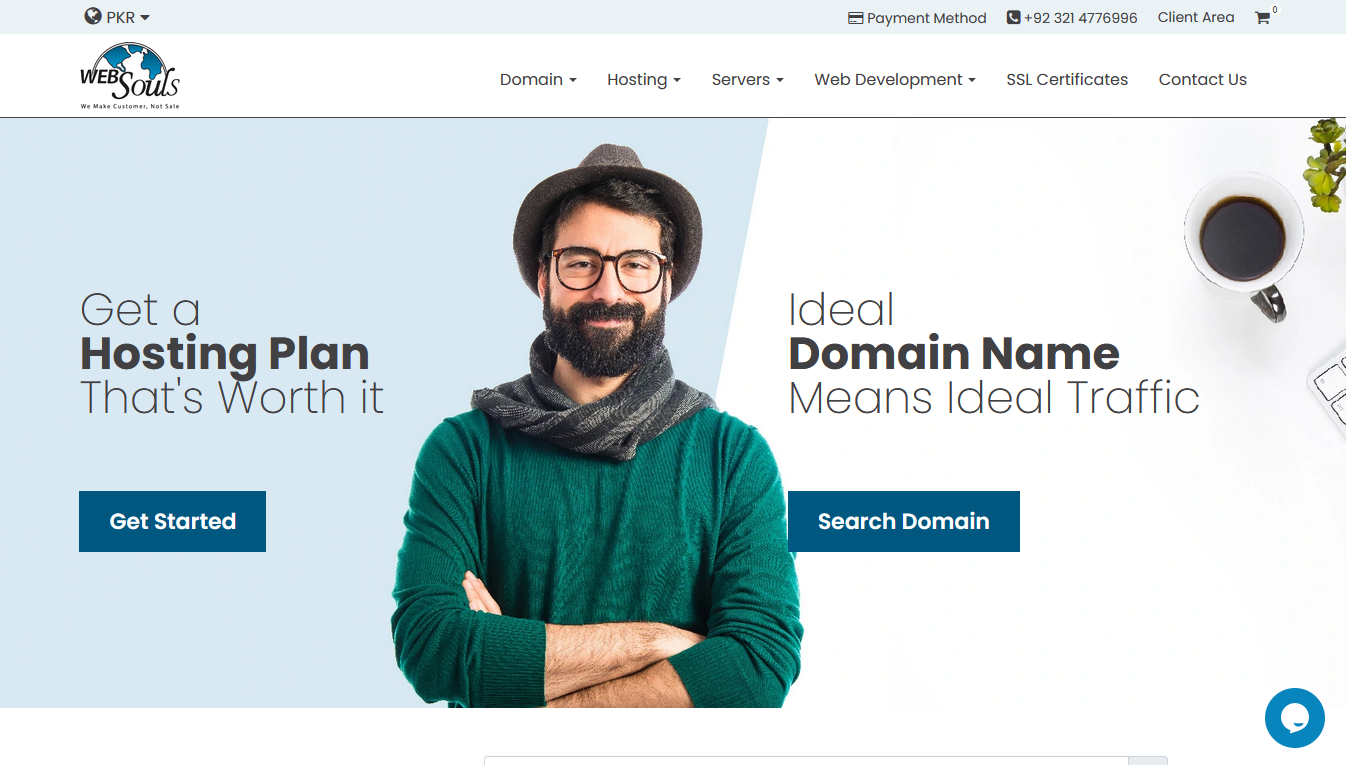The image size is (1346, 765).
Task: Click the +92 321 4776996 phone number
Action: [1080, 18]
